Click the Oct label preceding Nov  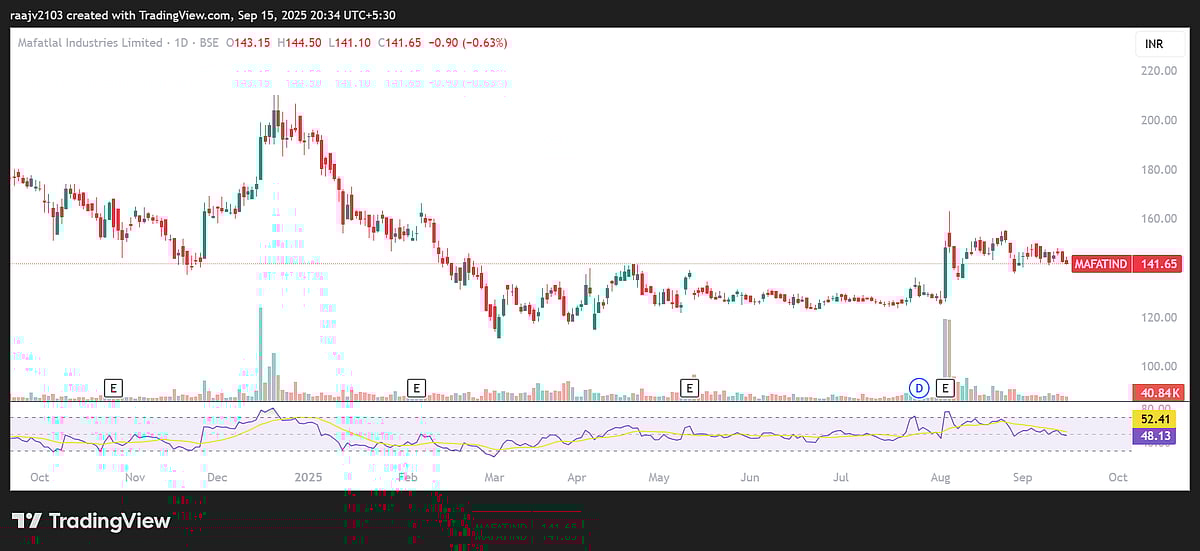(x=40, y=477)
